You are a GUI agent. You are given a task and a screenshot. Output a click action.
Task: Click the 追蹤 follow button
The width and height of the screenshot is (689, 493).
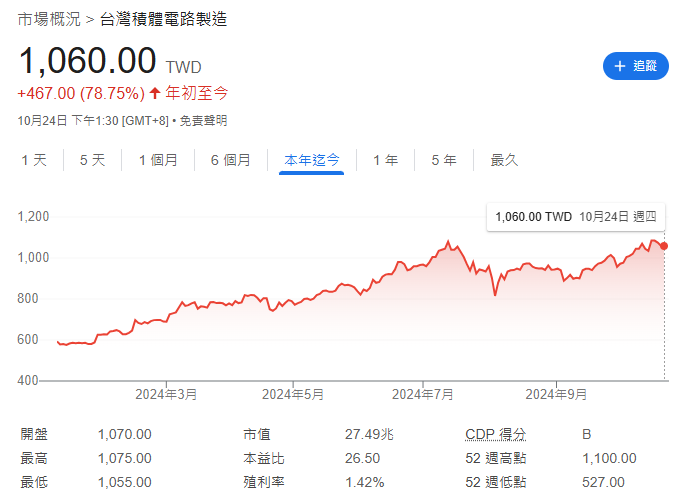pos(635,66)
